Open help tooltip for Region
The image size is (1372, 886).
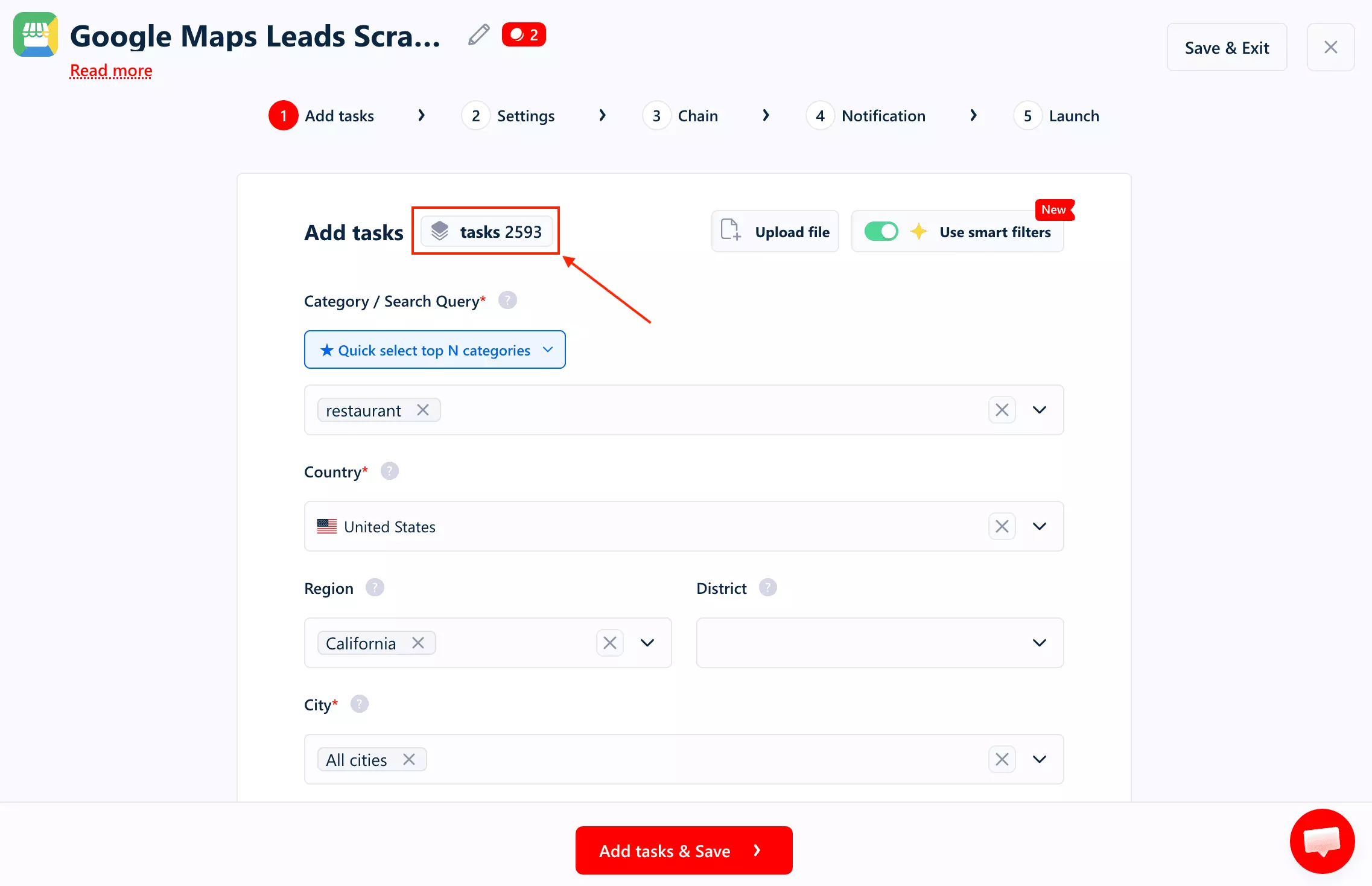tap(375, 588)
